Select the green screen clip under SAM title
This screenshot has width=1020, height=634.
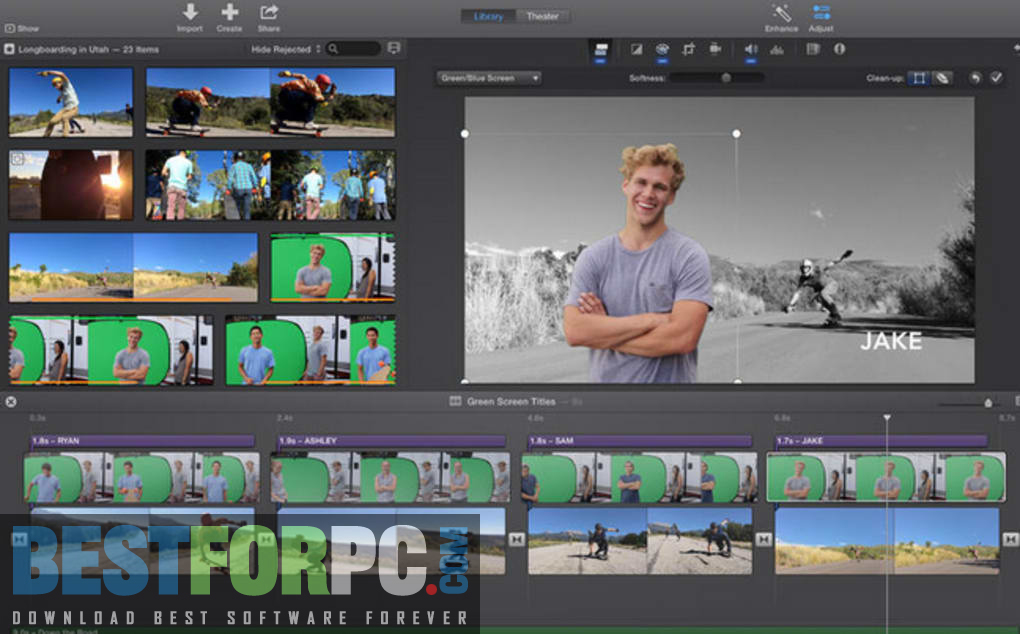point(639,478)
